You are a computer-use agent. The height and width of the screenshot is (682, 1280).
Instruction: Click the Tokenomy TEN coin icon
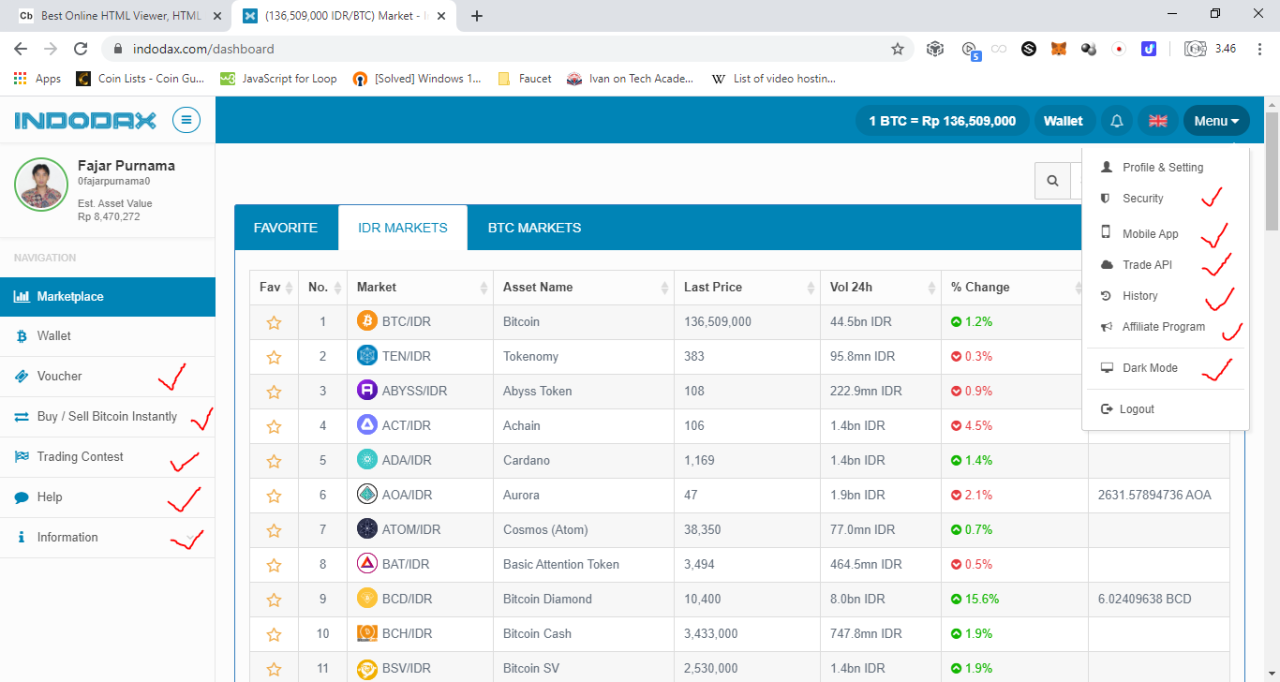(x=367, y=356)
